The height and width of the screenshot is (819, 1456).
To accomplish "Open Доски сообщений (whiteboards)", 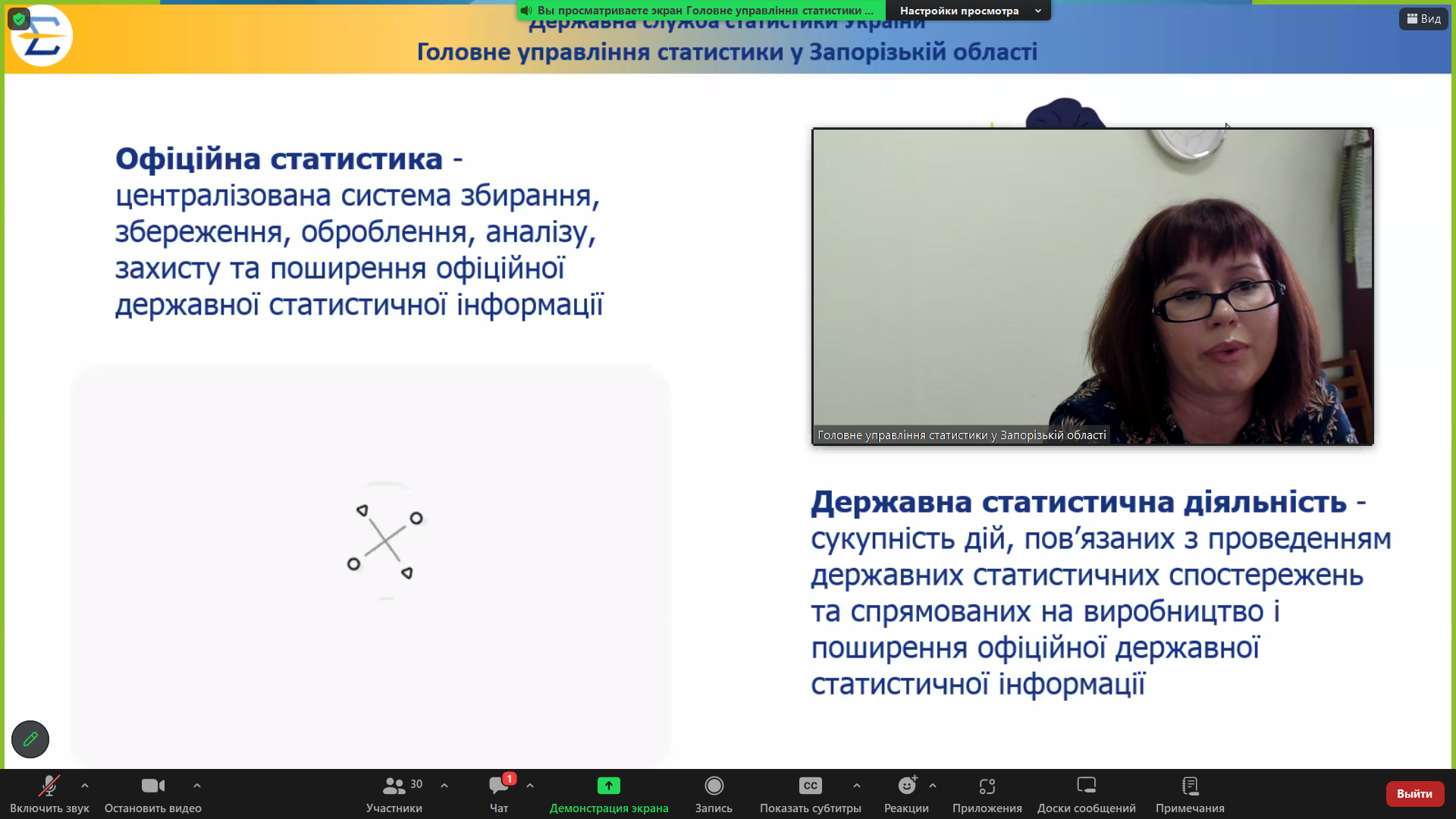I will point(1087,794).
